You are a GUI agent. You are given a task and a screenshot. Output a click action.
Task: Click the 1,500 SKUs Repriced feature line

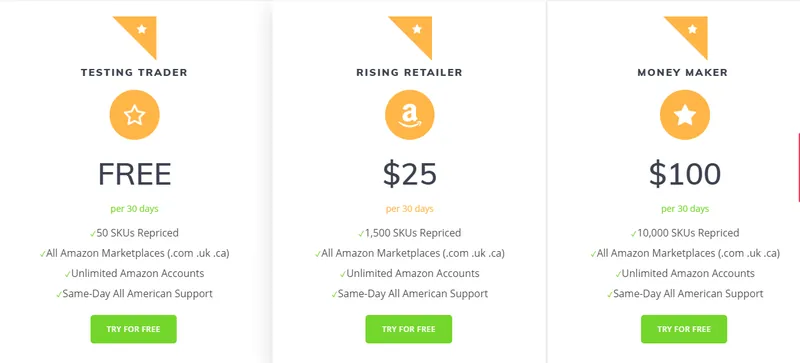point(410,233)
